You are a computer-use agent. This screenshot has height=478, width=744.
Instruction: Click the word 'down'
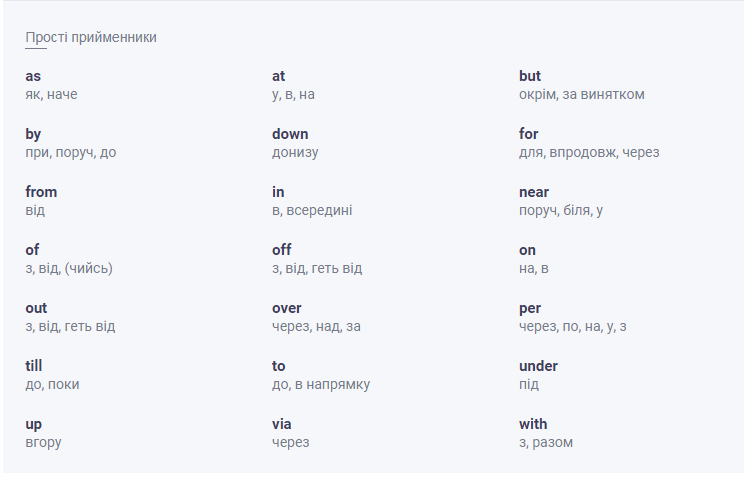[x=290, y=134]
